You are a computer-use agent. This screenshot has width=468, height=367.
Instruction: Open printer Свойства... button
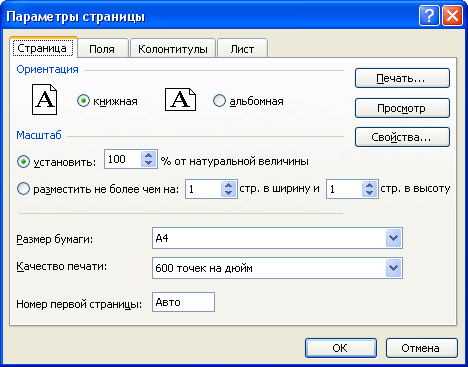[x=402, y=137]
